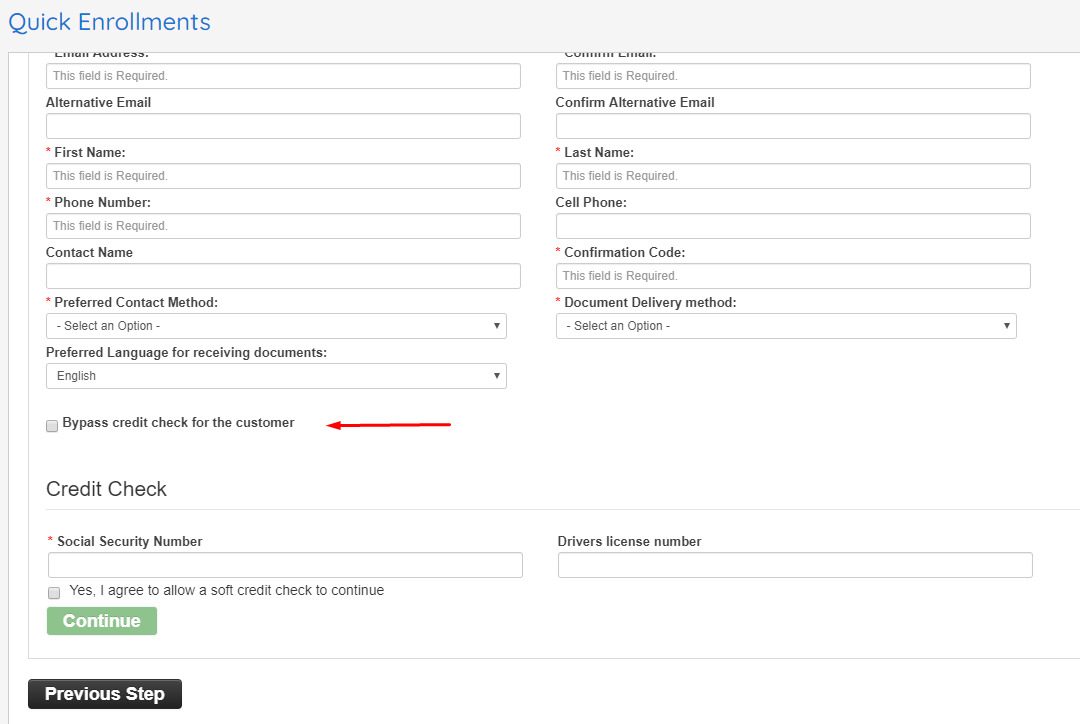Click the 'Preferred Language for receiving documents:' label
Viewport: 1080px width, 724px height.
point(186,353)
